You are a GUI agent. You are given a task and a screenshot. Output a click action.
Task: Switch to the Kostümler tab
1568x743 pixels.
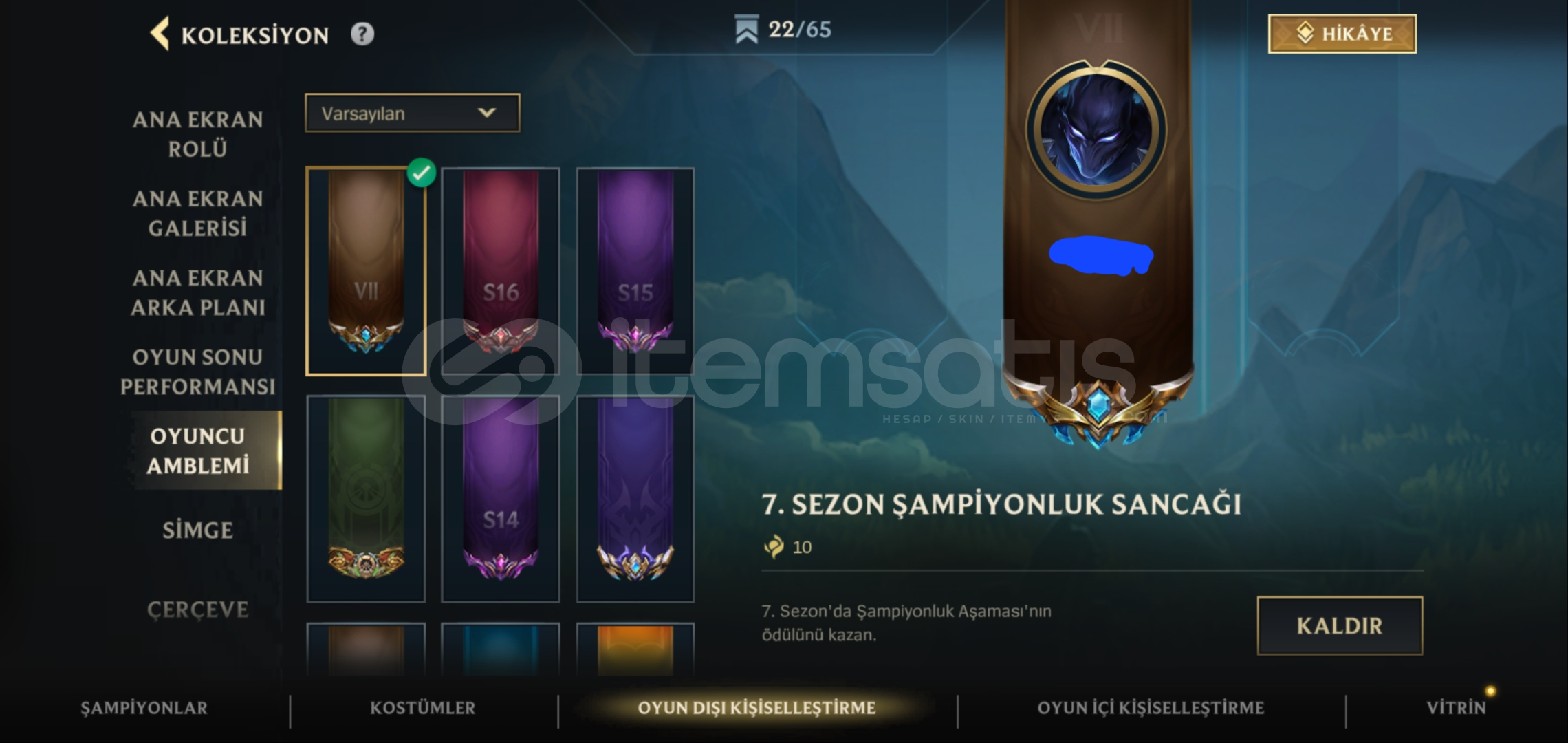point(422,708)
